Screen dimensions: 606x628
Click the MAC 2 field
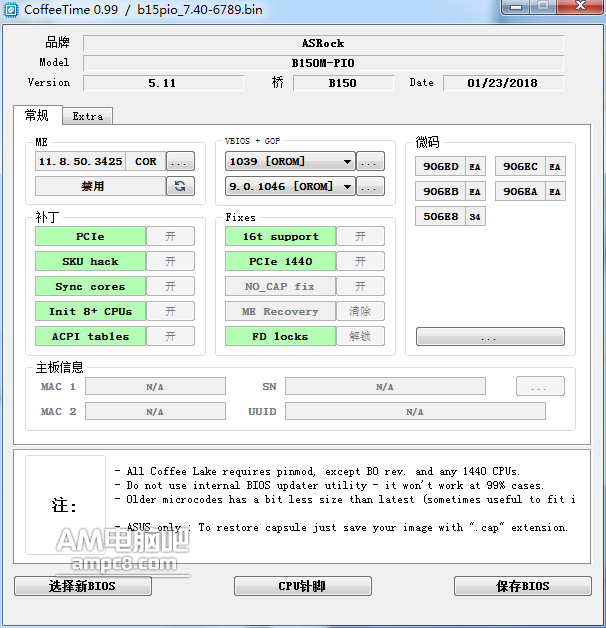[155, 411]
